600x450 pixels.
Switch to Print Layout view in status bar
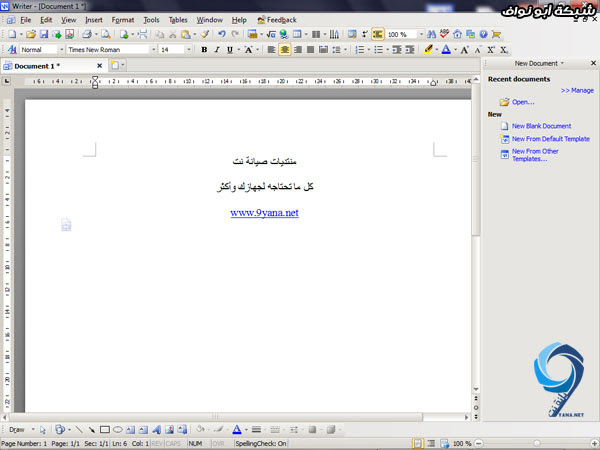coord(418,443)
